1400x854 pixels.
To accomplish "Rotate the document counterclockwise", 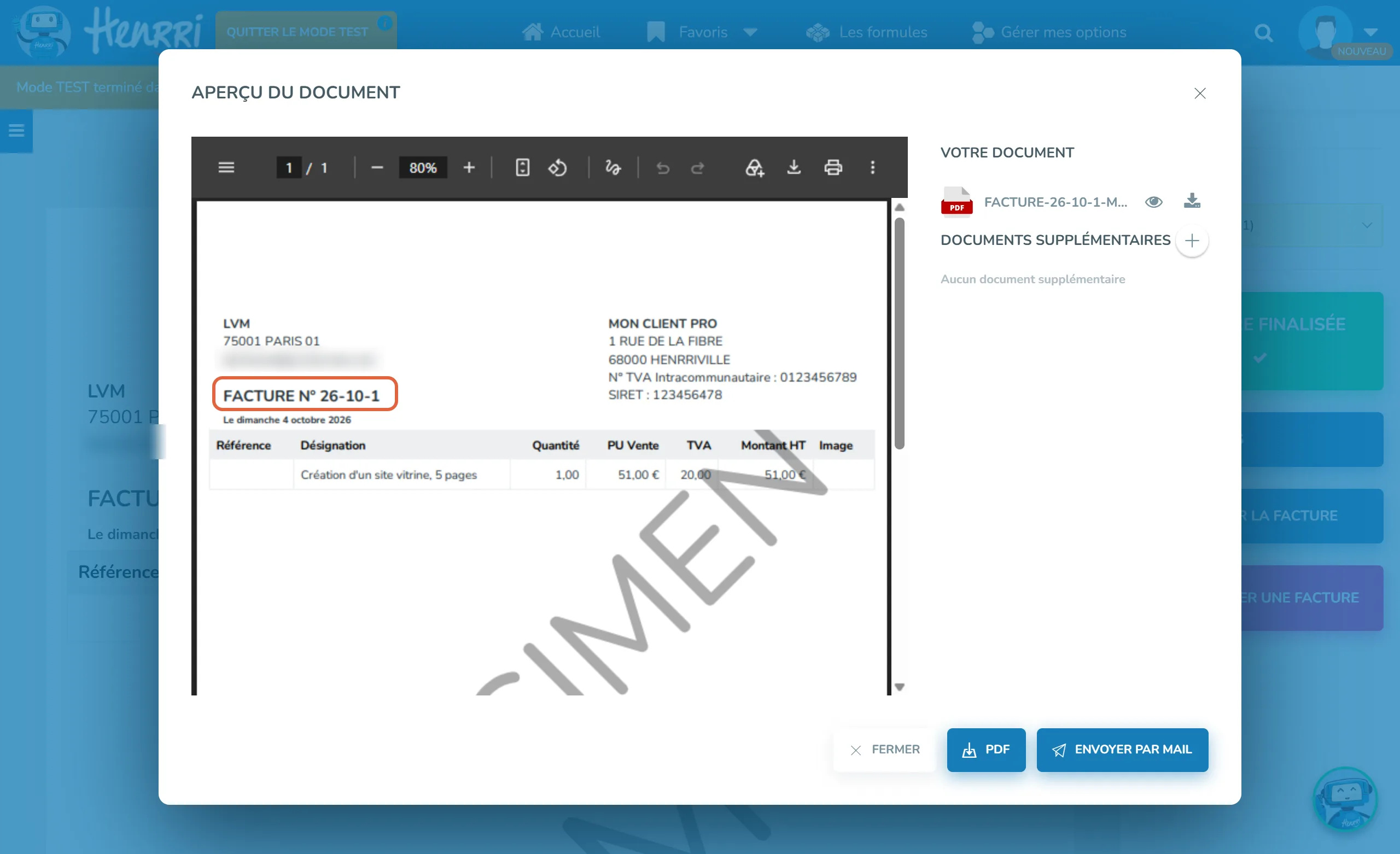I will pos(557,168).
